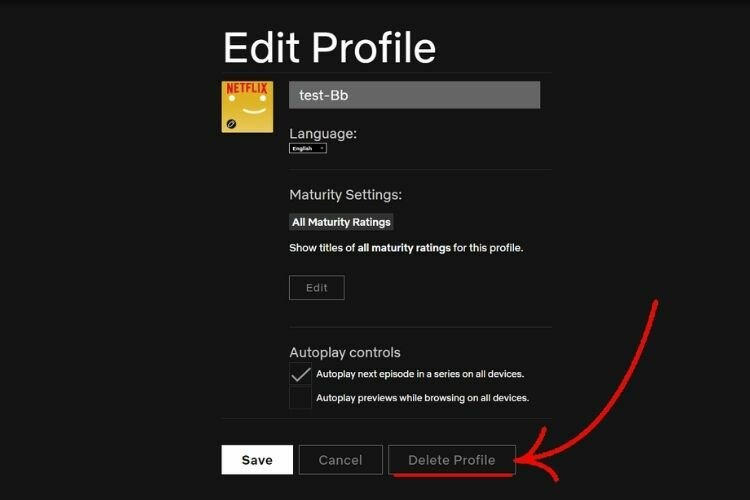750x500 pixels.
Task: Click the Edit Profile heading
Action: point(330,47)
